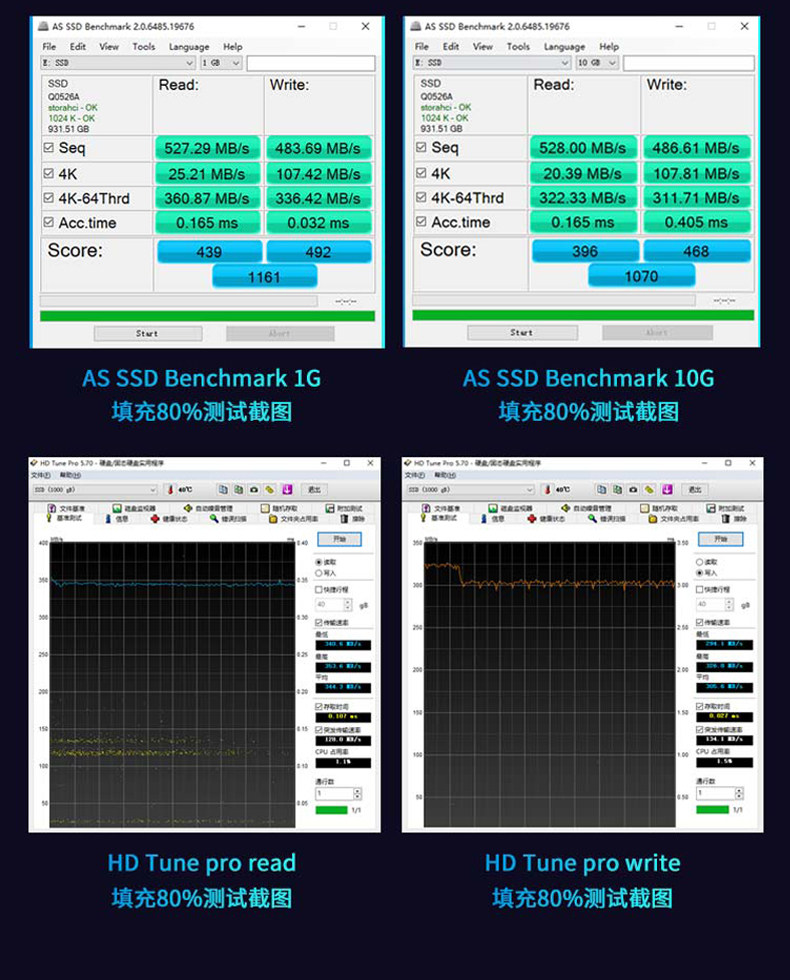
Task: Toggle Seq checkbox in 1 GB AS SSD window
Action: [49, 148]
